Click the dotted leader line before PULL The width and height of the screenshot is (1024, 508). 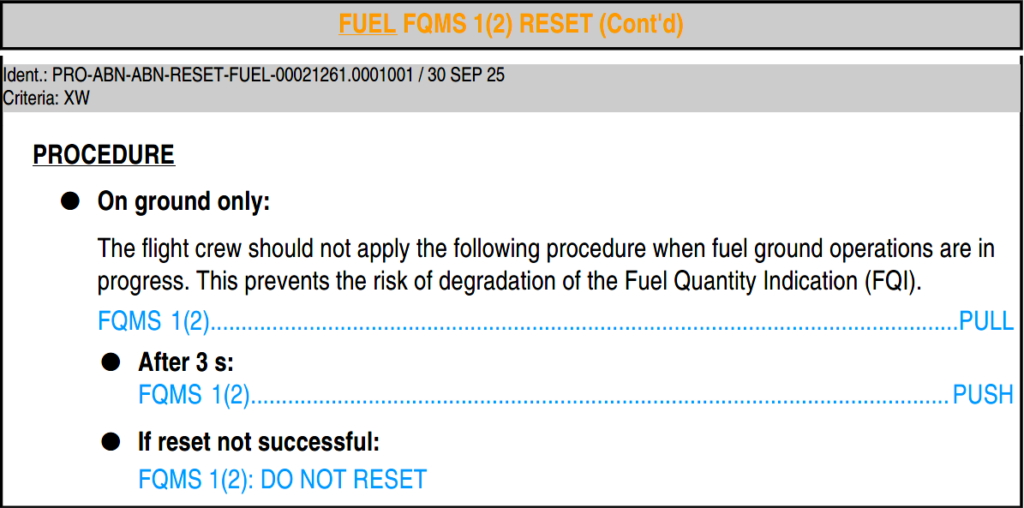pyautogui.click(x=585, y=326)
